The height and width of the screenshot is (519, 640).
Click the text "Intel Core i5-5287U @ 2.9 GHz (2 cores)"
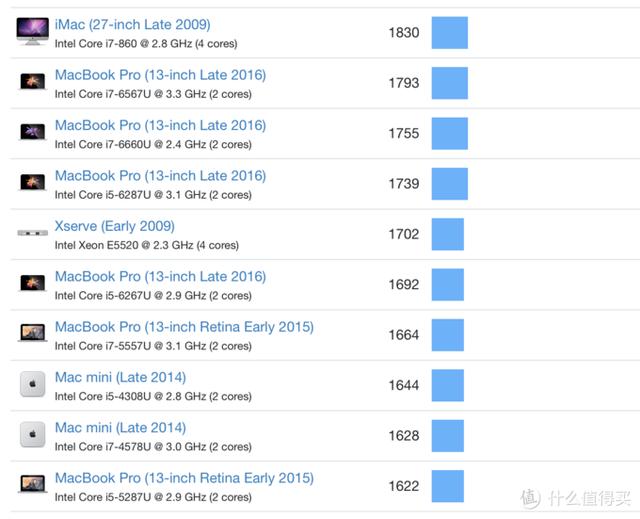pos(153,497)
